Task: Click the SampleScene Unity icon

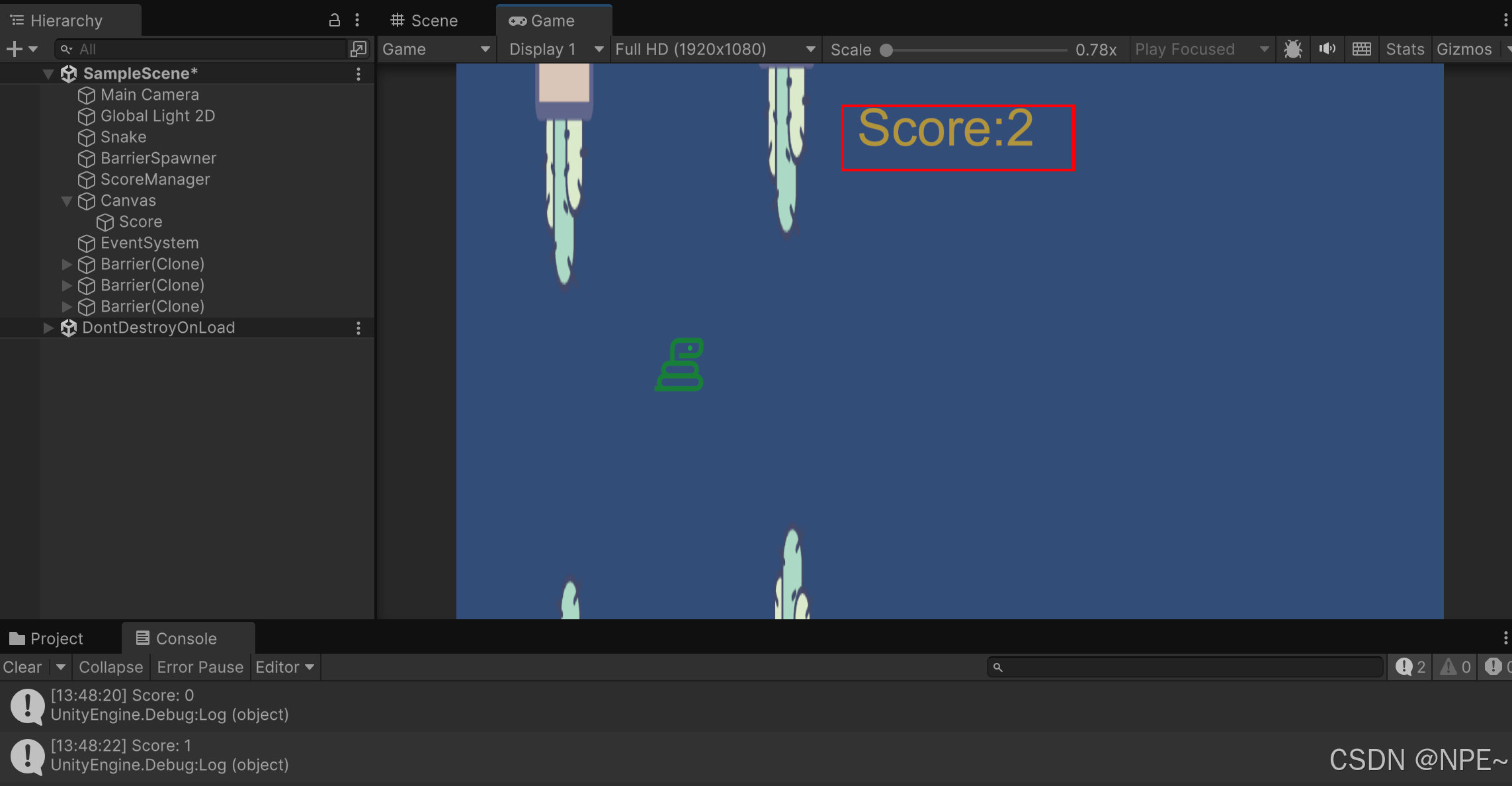Action: click(69, 73)
